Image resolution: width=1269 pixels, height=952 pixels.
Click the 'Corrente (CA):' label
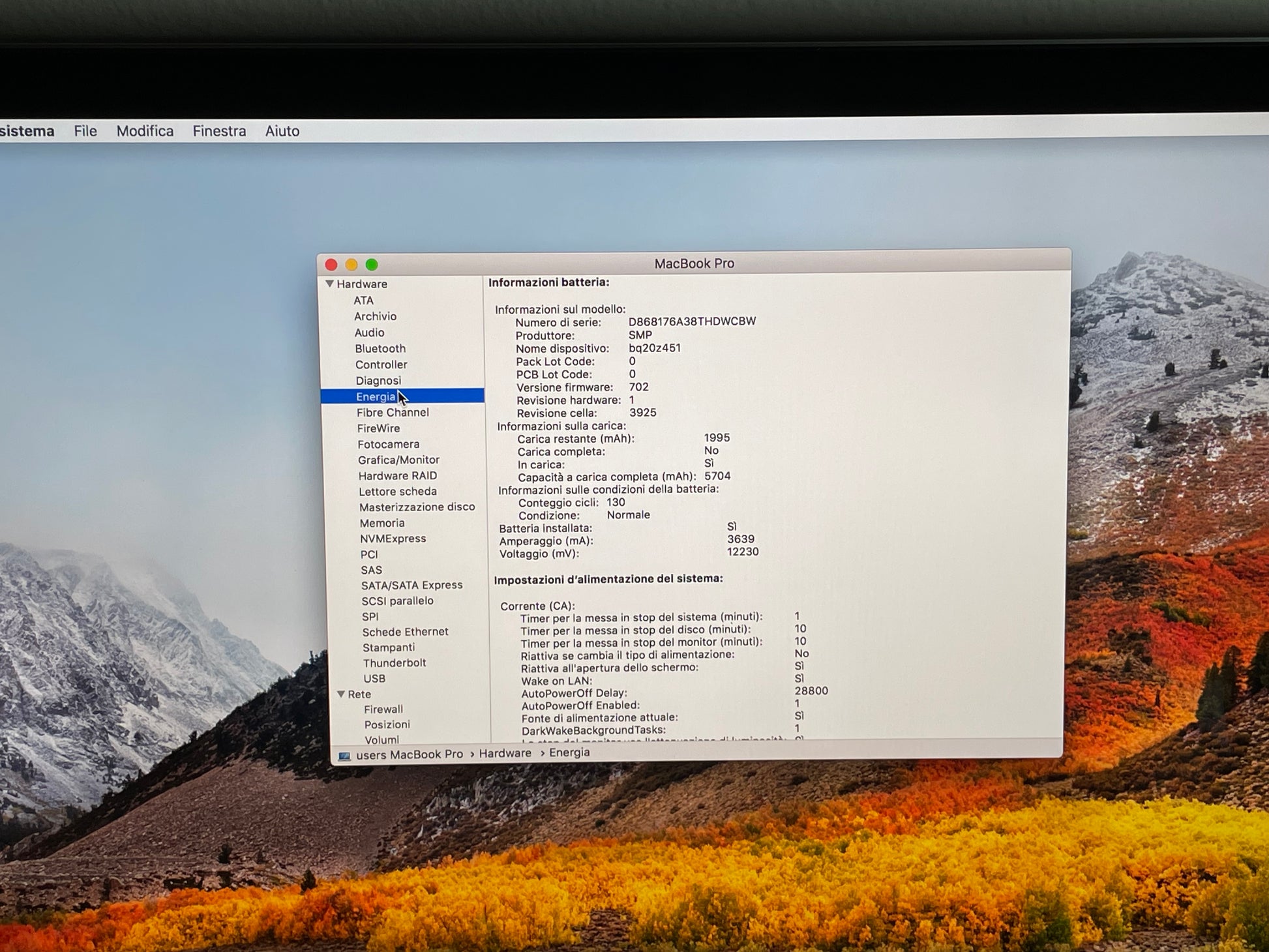tap(537, 606)
